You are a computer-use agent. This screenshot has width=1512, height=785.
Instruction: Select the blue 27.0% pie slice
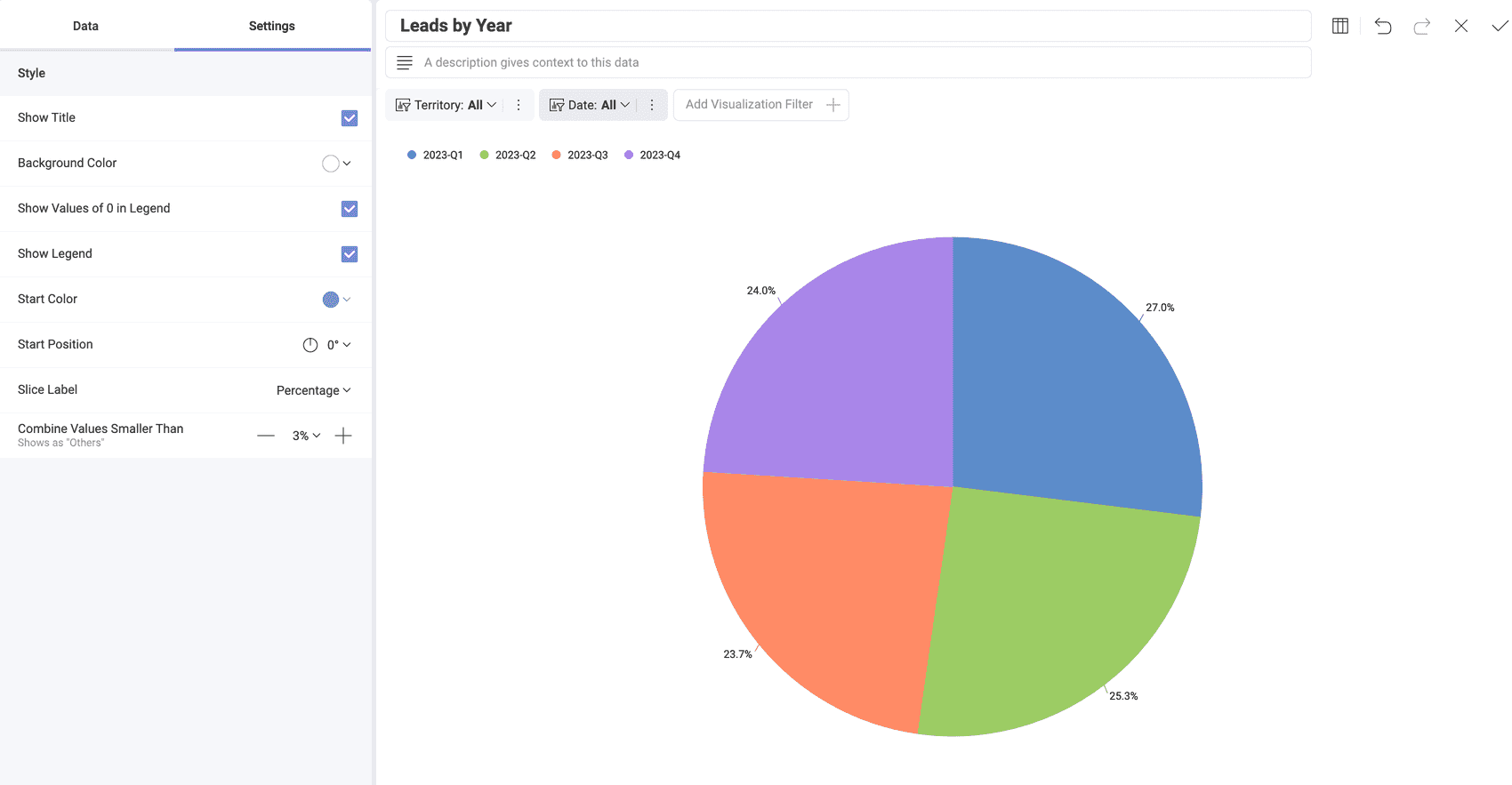pos(1067,382)
